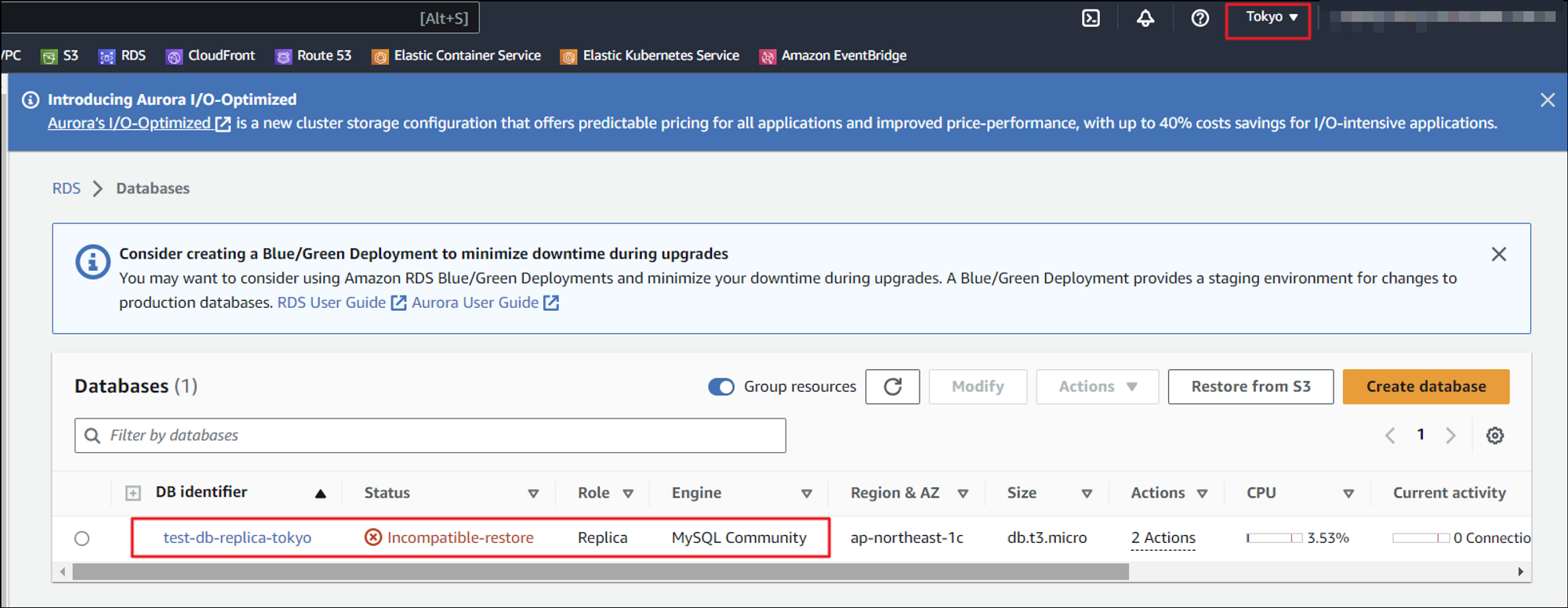This screenshot has width=1568, height=608.
Task: Sort by DB identifier column arrow
Action: [x=320, y=493]
